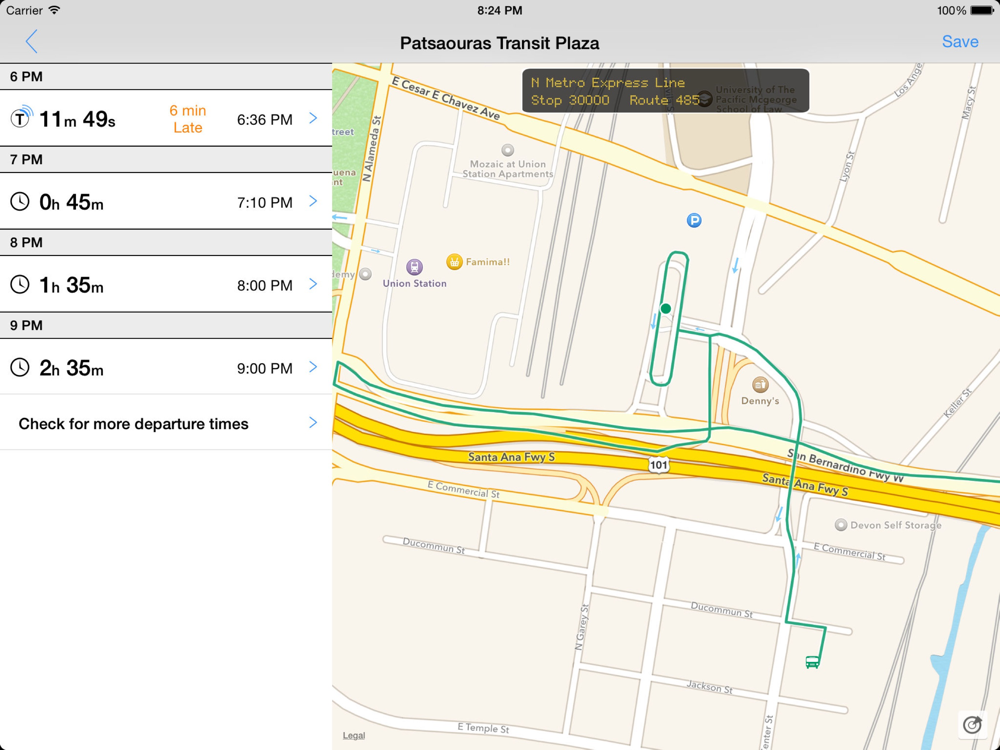Tap the Wi-Fi indicator in status bar
This screenshot has width=1000, height=750.
(x=55, y=10)
